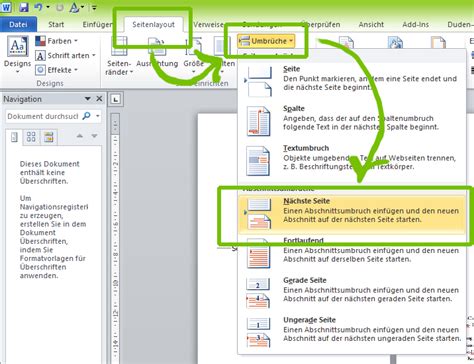Open the Ansicht ribbon tab
The height and width of the screenshot is (364, 474).
pyautogui.click(x=371, y=24)
